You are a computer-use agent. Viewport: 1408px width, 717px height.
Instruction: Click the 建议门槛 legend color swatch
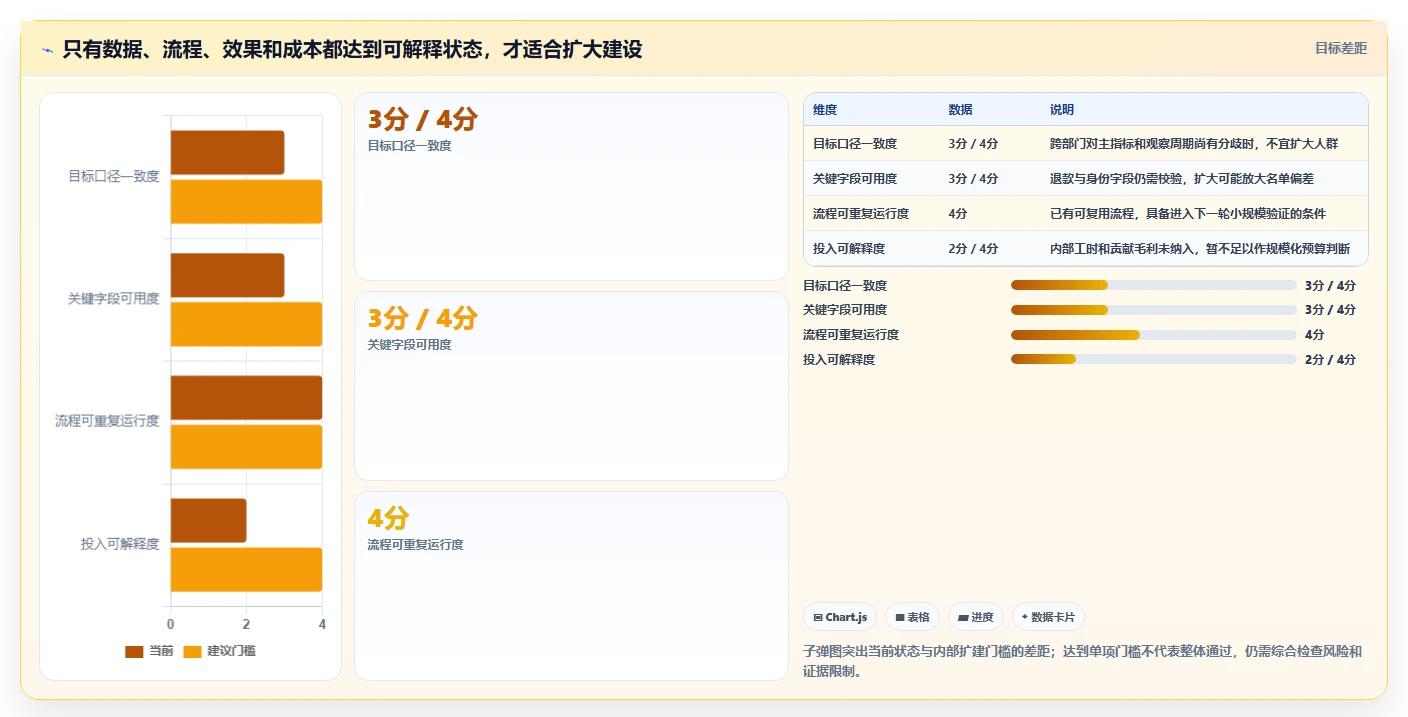[x=193, y=652]
